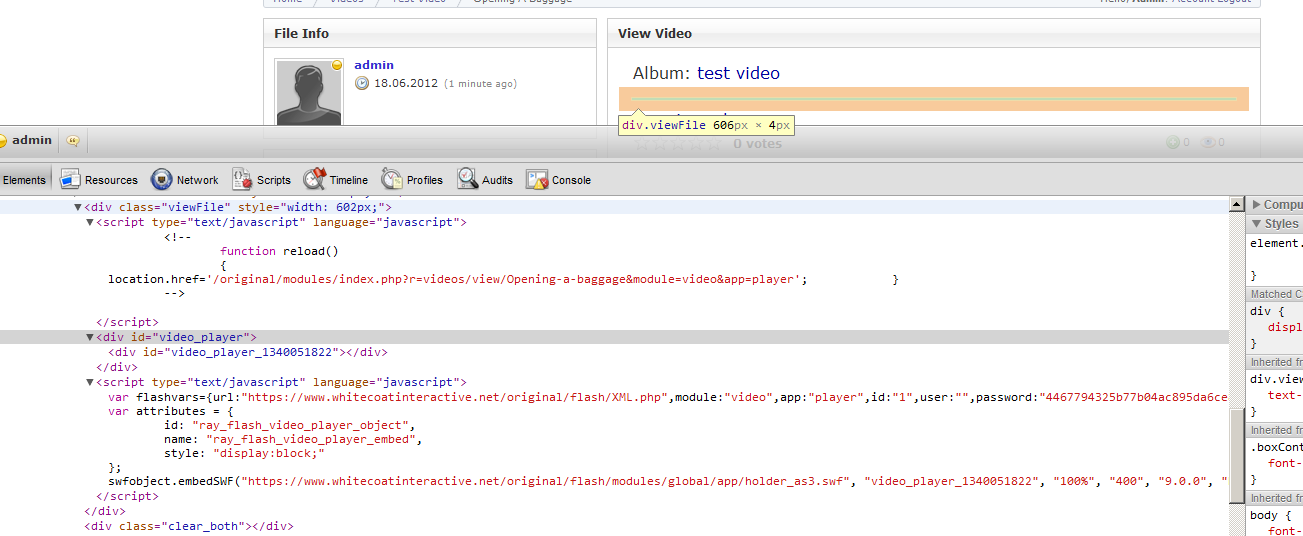The height and width of the screenshot is (536, 1303).
Task: Select the div class clear_both element
Action: (188, 526)
